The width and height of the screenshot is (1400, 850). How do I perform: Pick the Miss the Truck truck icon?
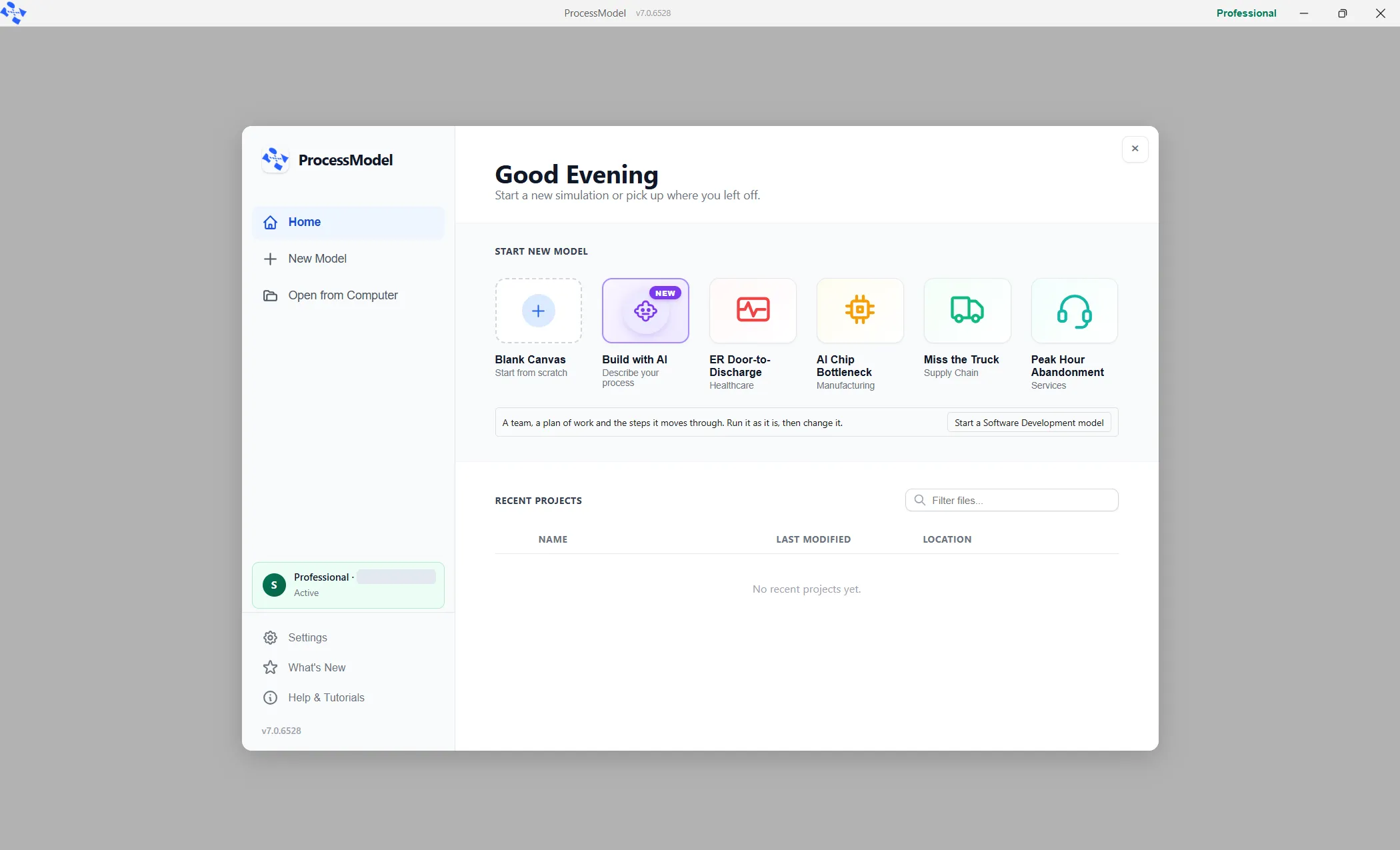(x=967, y=310)
